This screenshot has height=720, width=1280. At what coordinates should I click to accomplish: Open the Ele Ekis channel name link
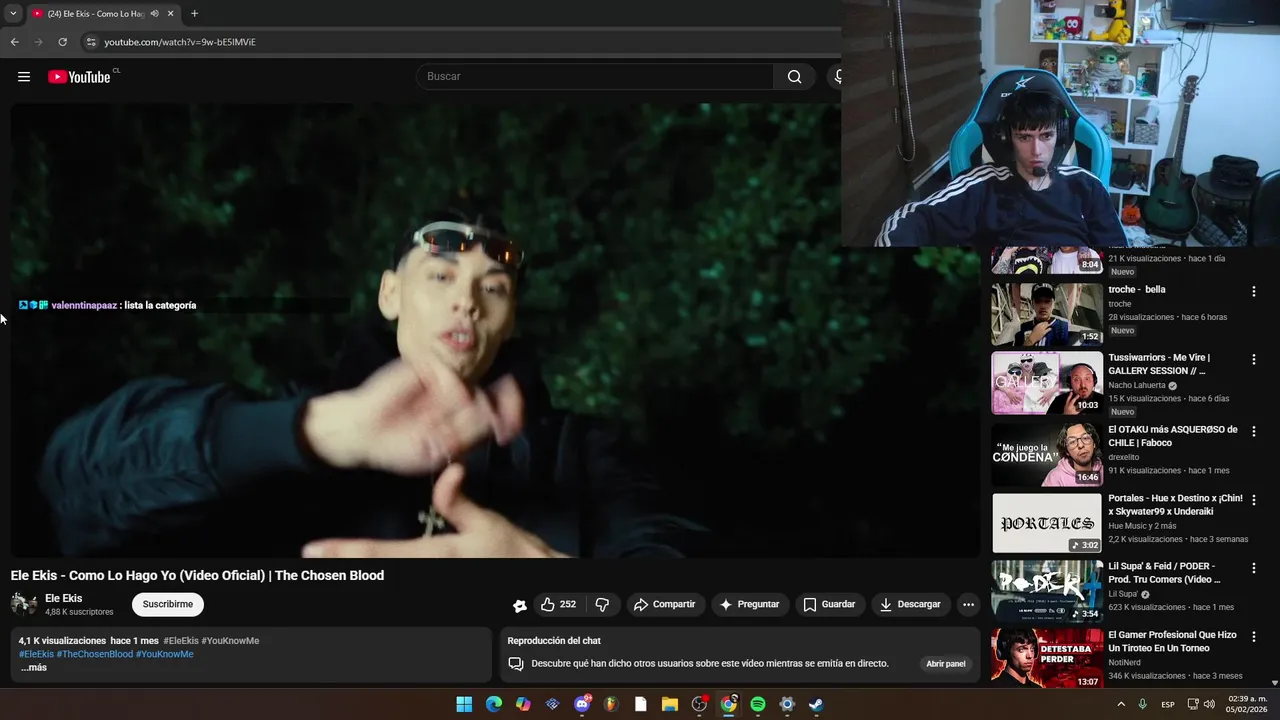(x=64, y=598)
